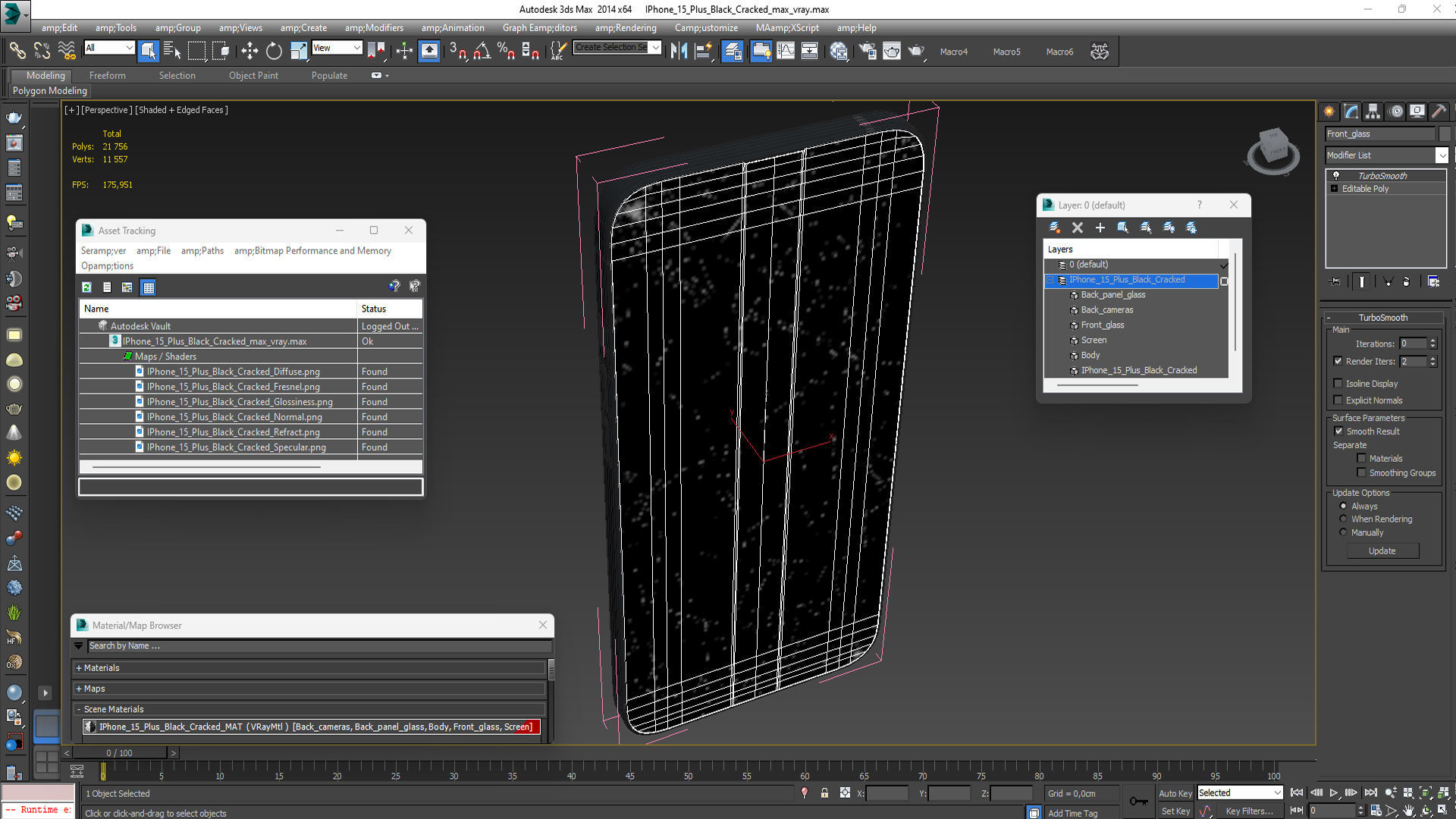Click the Set Key button
The image size is (1456, 819).
coord(1175,811)
